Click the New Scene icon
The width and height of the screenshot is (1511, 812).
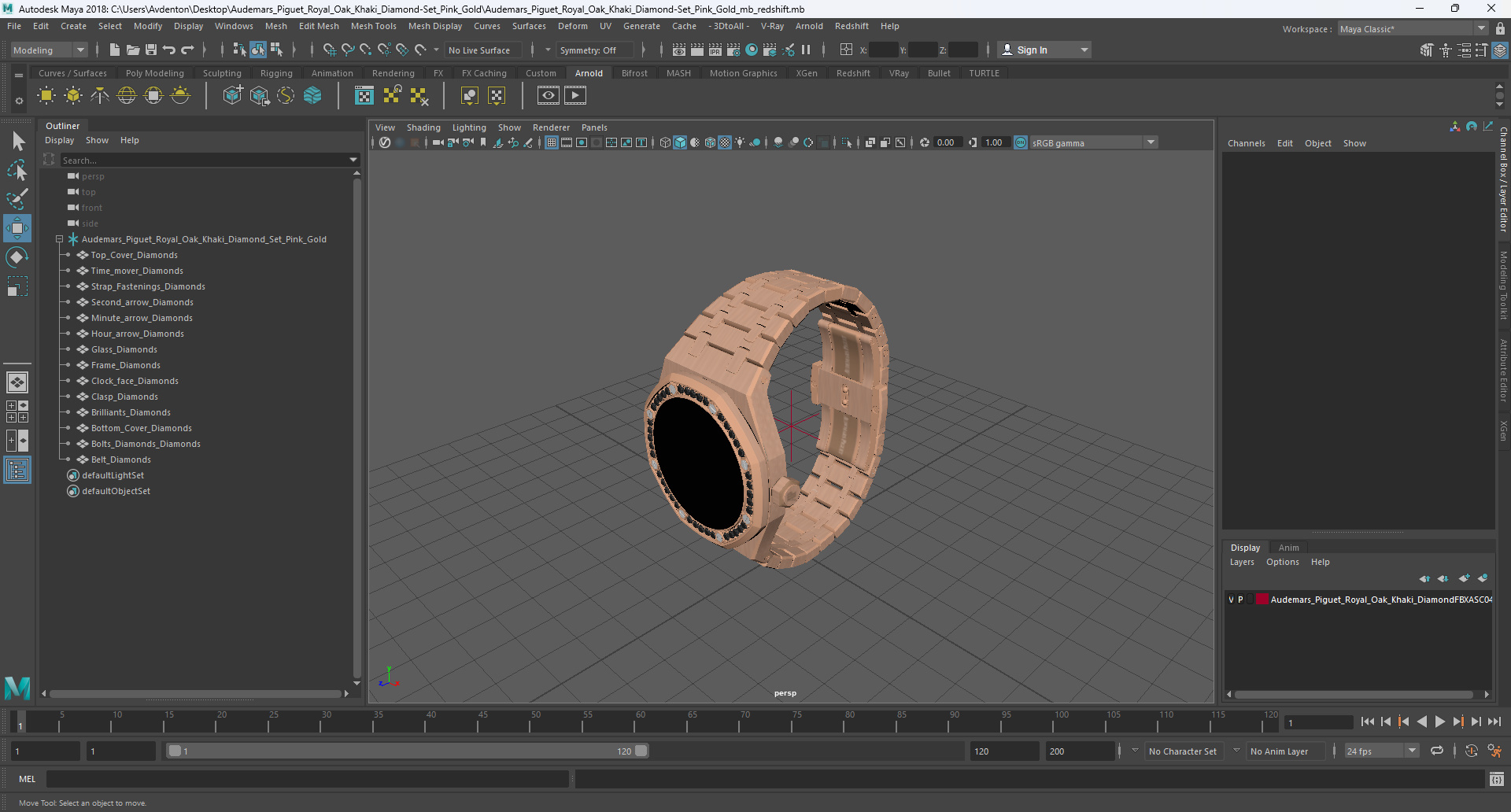(115, 50)
